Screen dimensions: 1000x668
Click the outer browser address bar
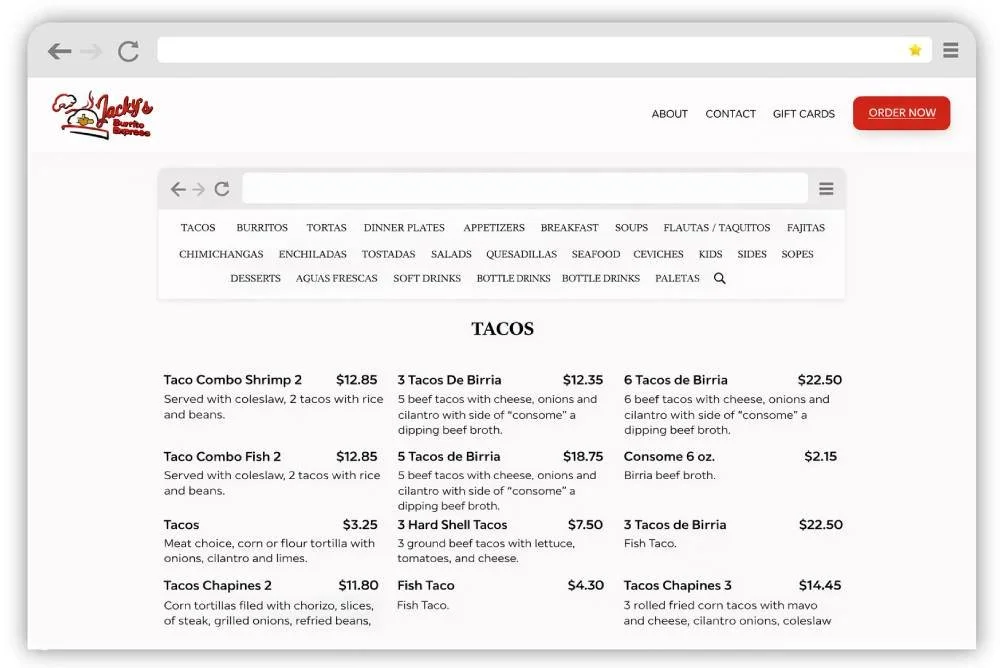pyautogui.click(x=544, y=50)
